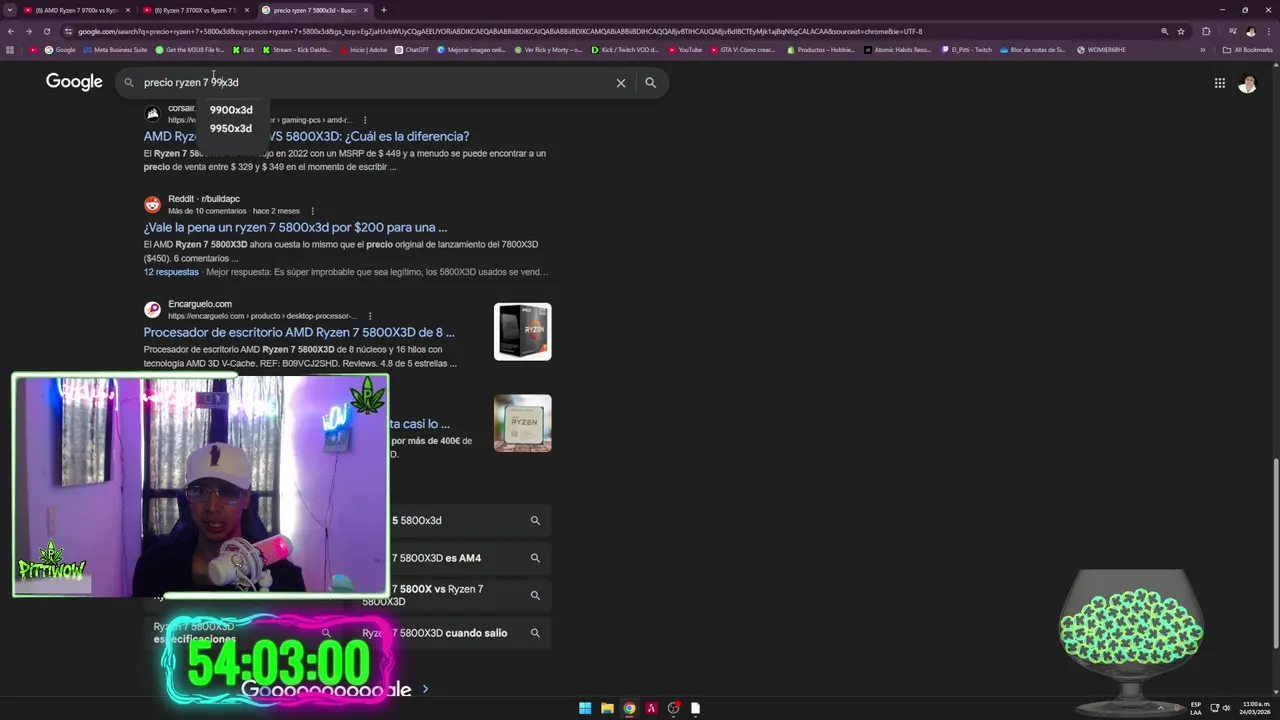Open the All Bookmarks folder

click(x=1248, y=49)
